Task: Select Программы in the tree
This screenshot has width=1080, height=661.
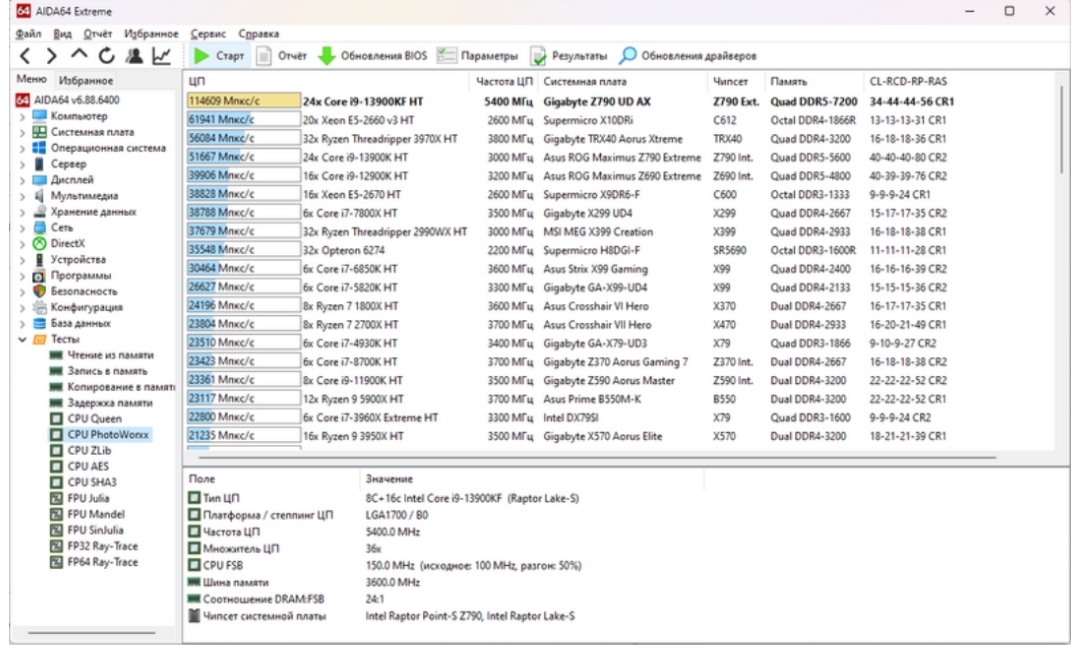Action: [x=72, y=275]
